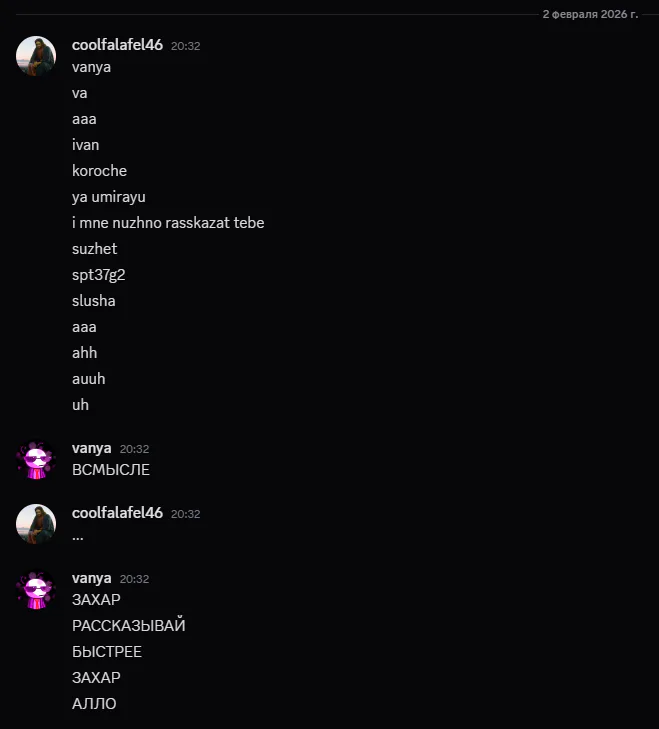Select the РАССКАЗЫВАЙ message
The height and width of the screenshot is (729, 659).
[128, 625]
